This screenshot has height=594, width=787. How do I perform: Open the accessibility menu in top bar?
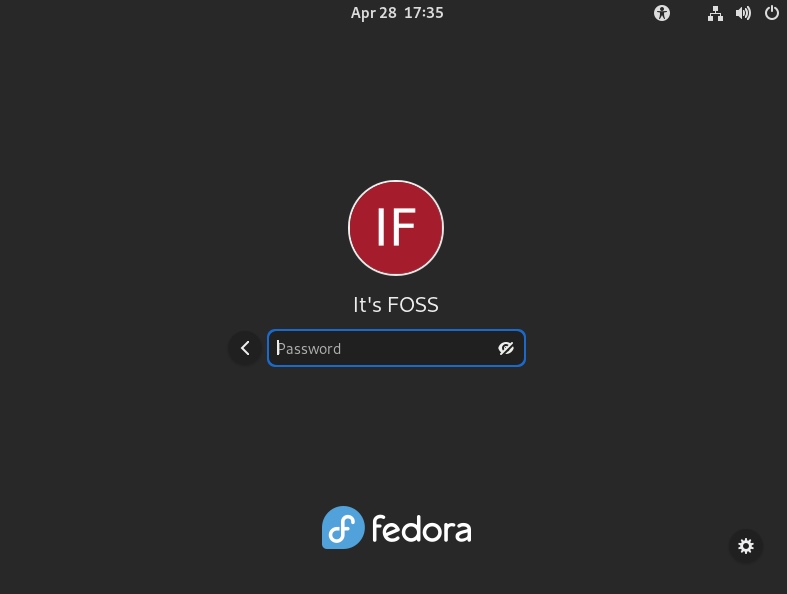pos(662,13)
